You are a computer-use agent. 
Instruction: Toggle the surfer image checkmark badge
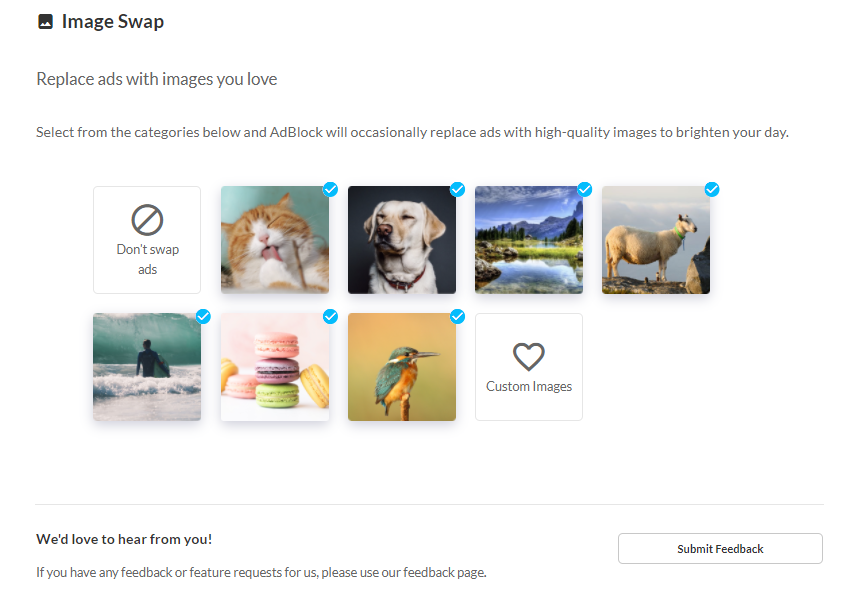[203, 316]
